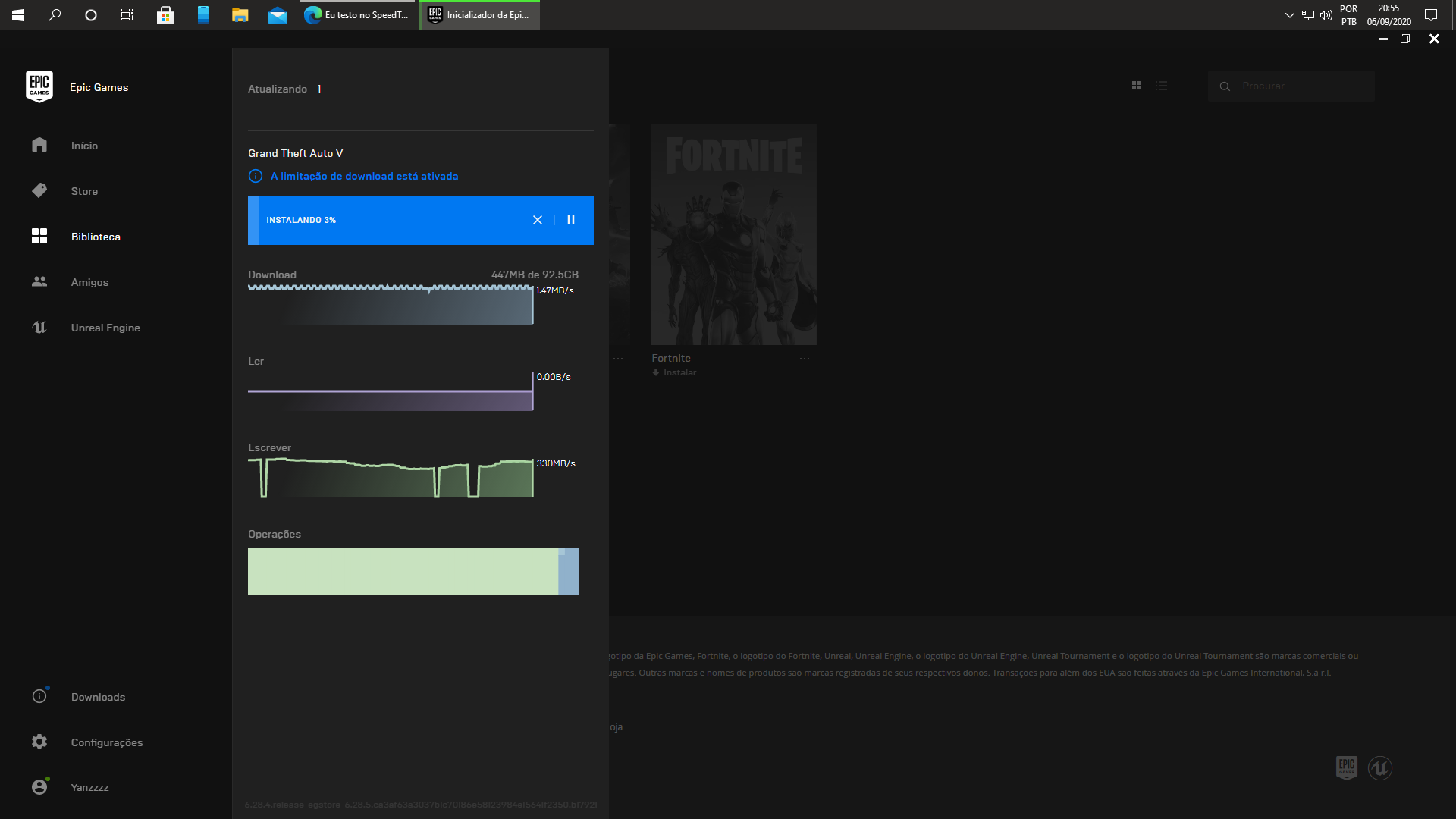The width and height of the screenshot is (1456, 819).
Task: Click the Operações progress bar
Action: [x=413, y=571]
